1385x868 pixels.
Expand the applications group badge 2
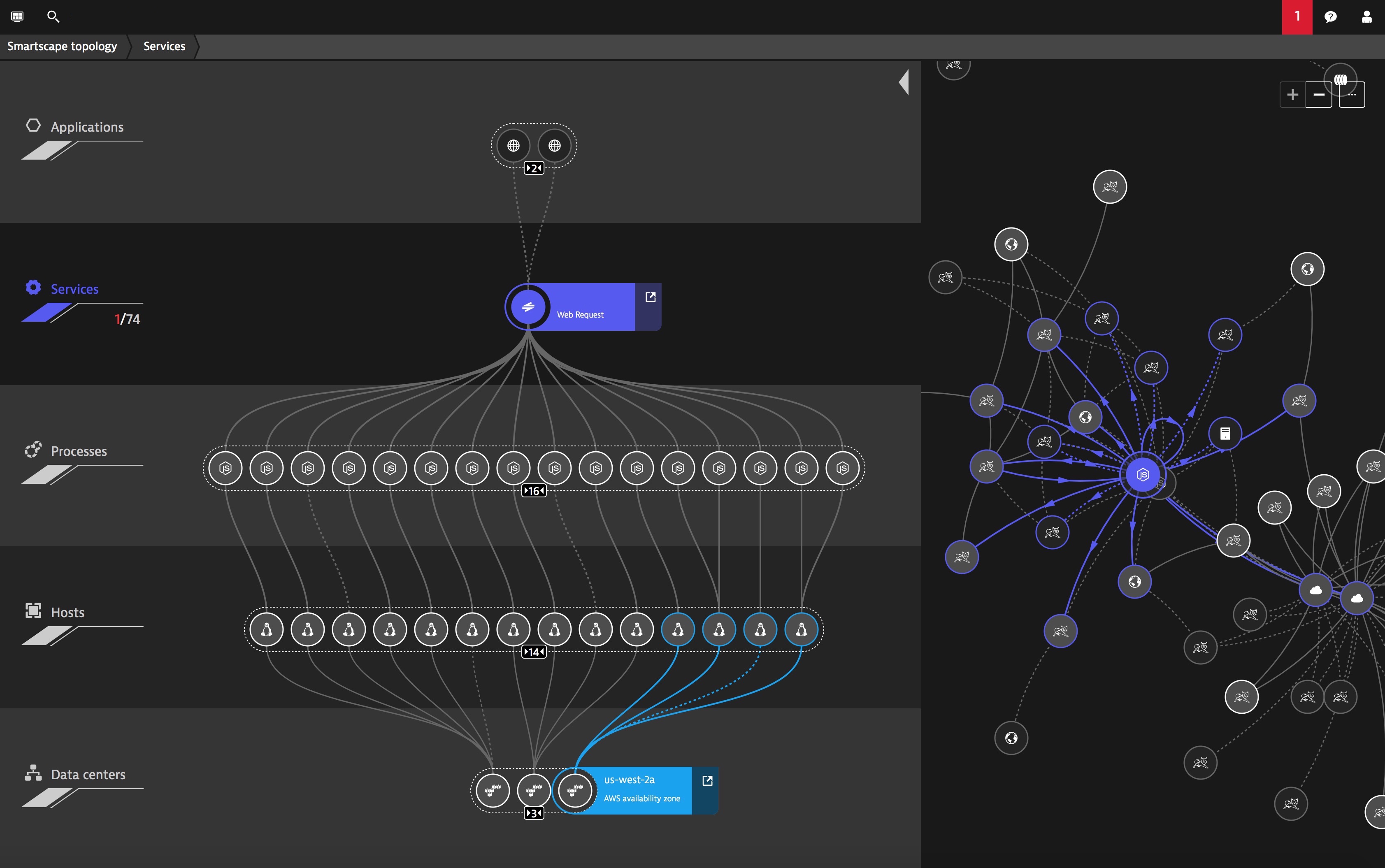[534, 168]
